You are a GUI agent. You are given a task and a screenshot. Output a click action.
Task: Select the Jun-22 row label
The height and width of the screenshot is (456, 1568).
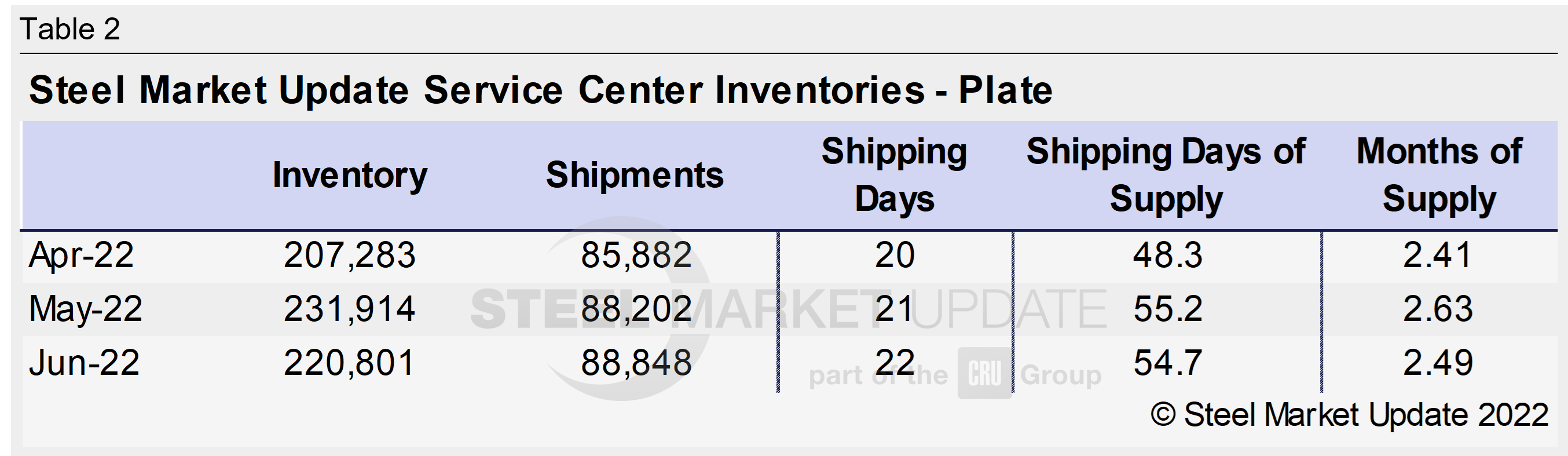pos(84,363)
